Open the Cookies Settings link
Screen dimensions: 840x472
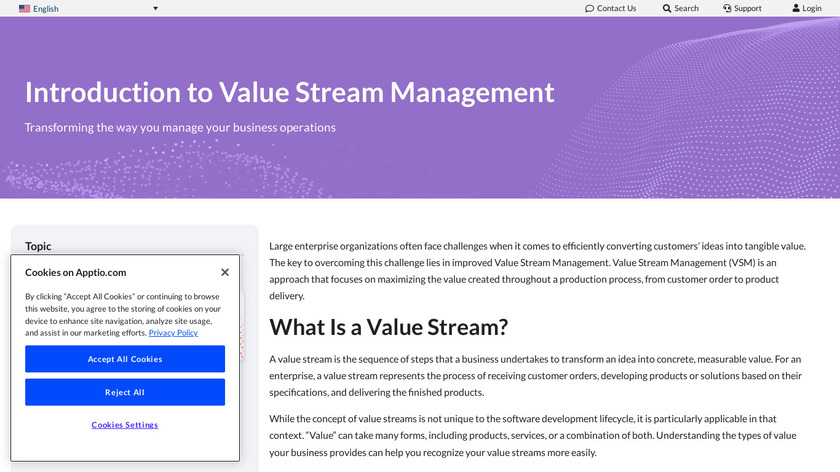pyautogui.click(x=125, y=425)
